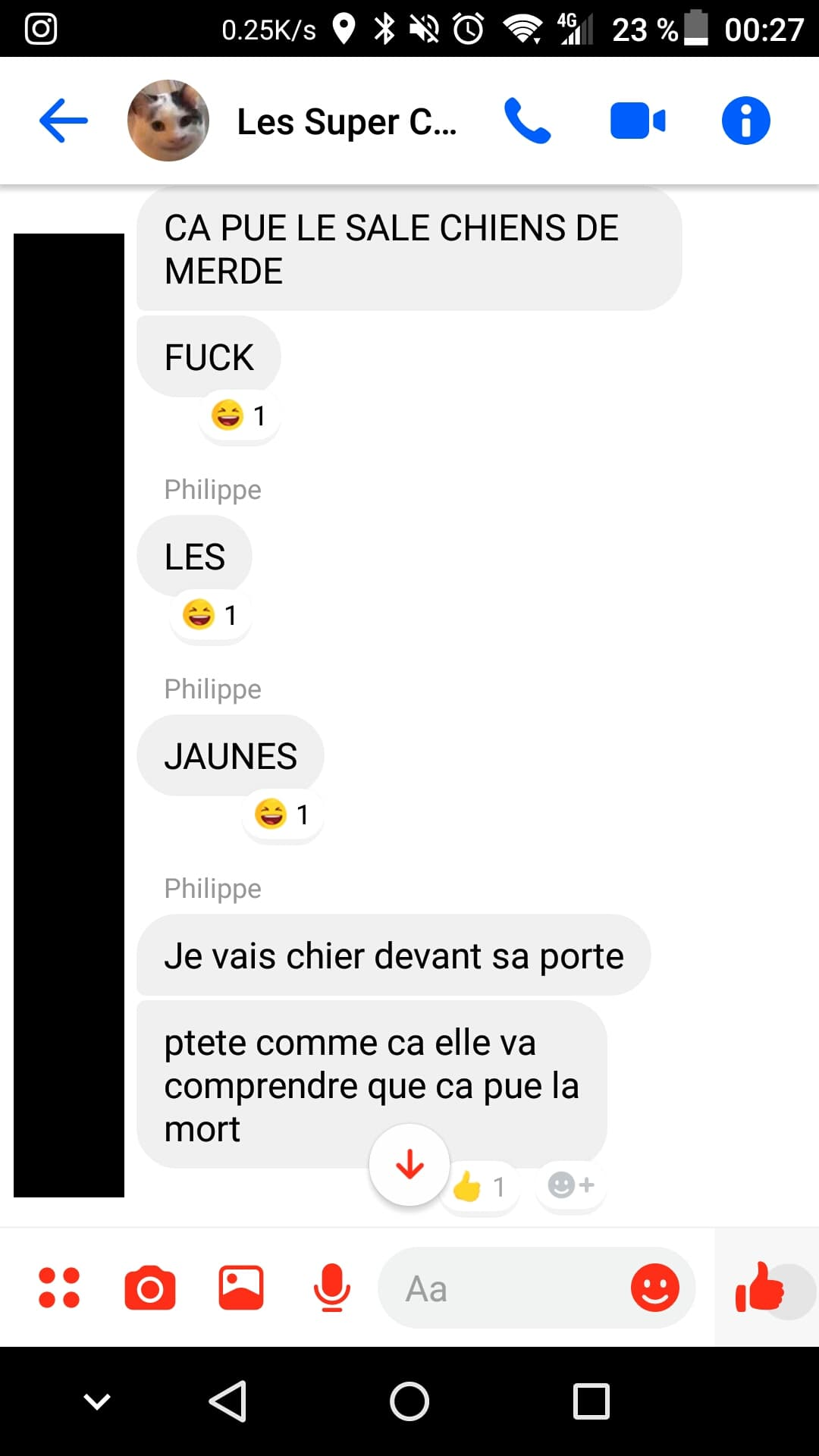Open conversation info details

pyautogui.click(x=745, y=121)
